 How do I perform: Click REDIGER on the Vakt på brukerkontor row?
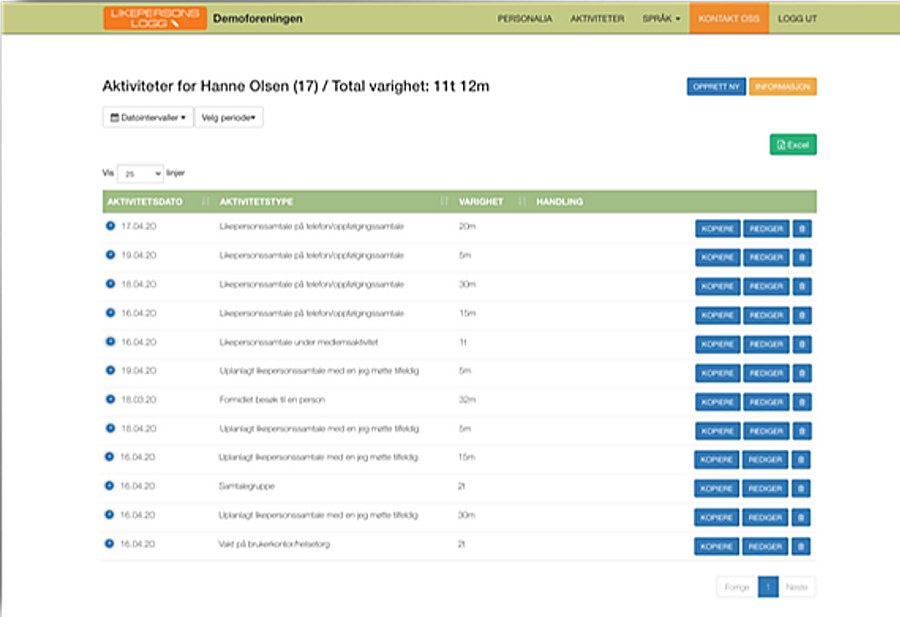[x=765, y=546]
